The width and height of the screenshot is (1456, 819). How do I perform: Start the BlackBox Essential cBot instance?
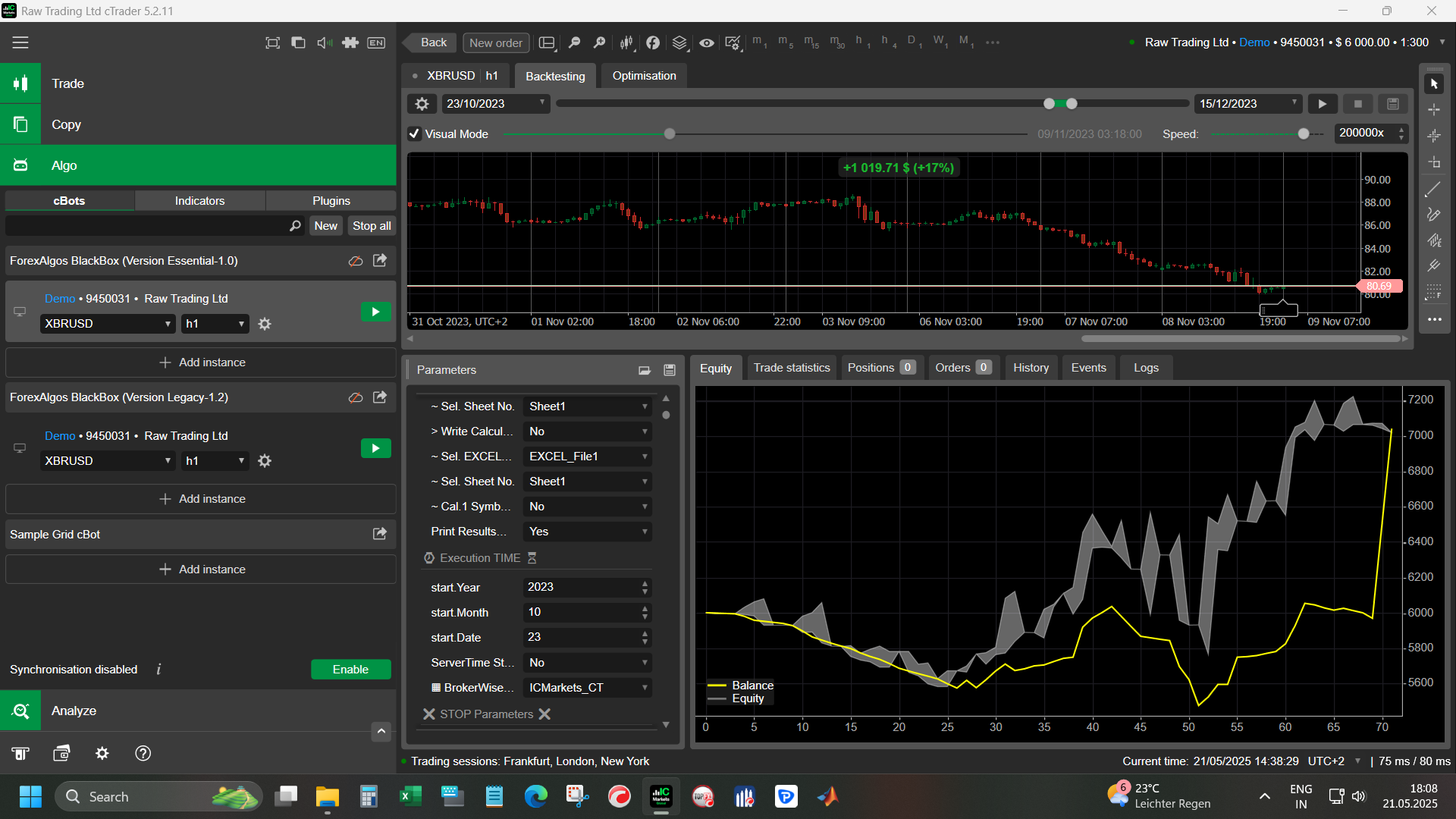pyautogui.click(x=375, y=312)
